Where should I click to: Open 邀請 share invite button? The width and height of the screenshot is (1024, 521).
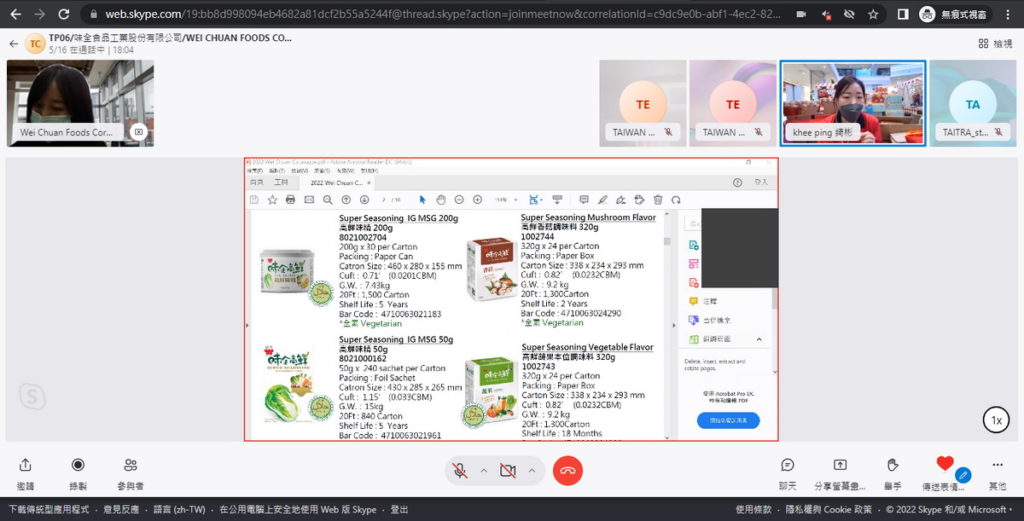coord(25,473)
